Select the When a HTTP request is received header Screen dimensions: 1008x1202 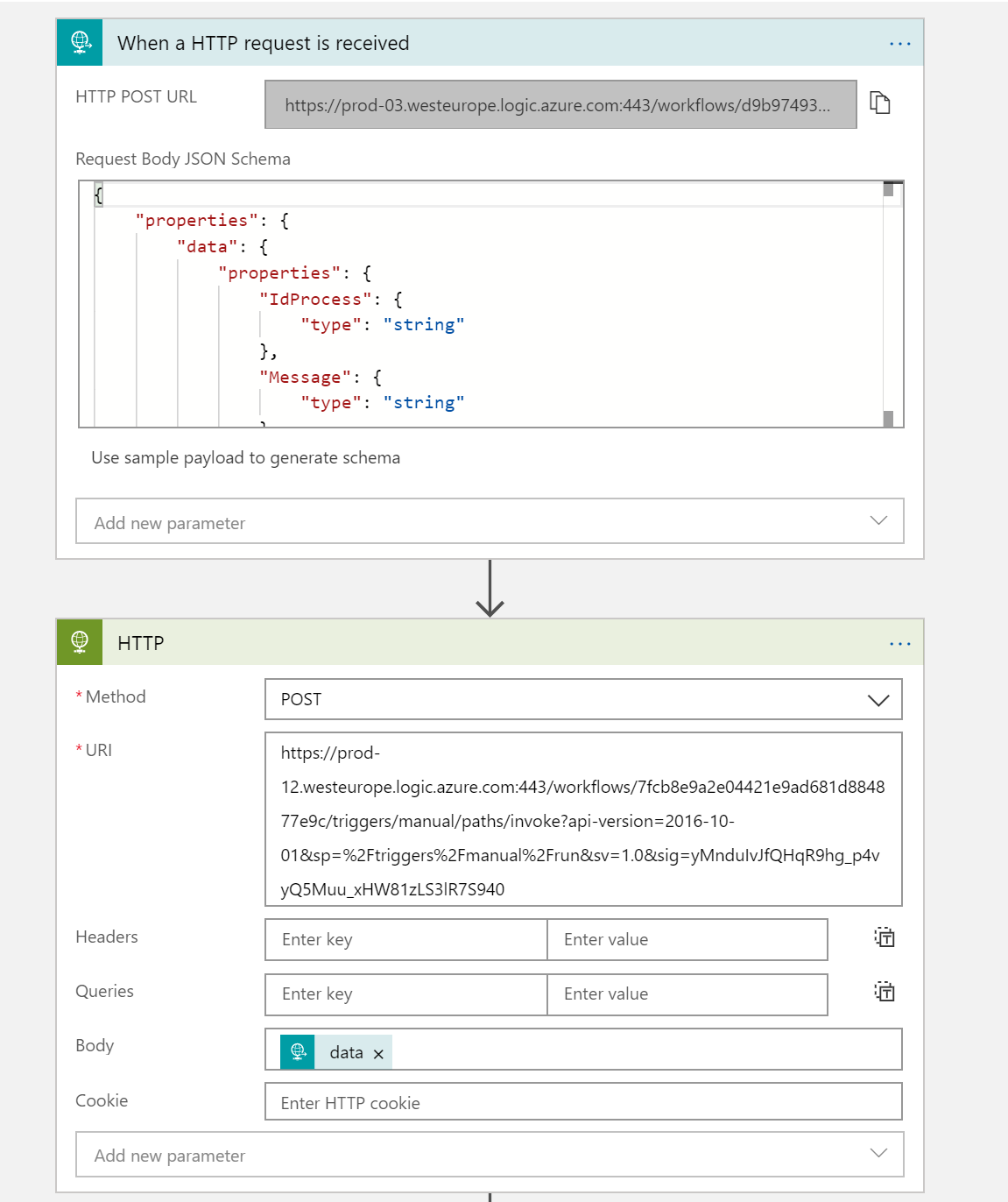[263, 43]
